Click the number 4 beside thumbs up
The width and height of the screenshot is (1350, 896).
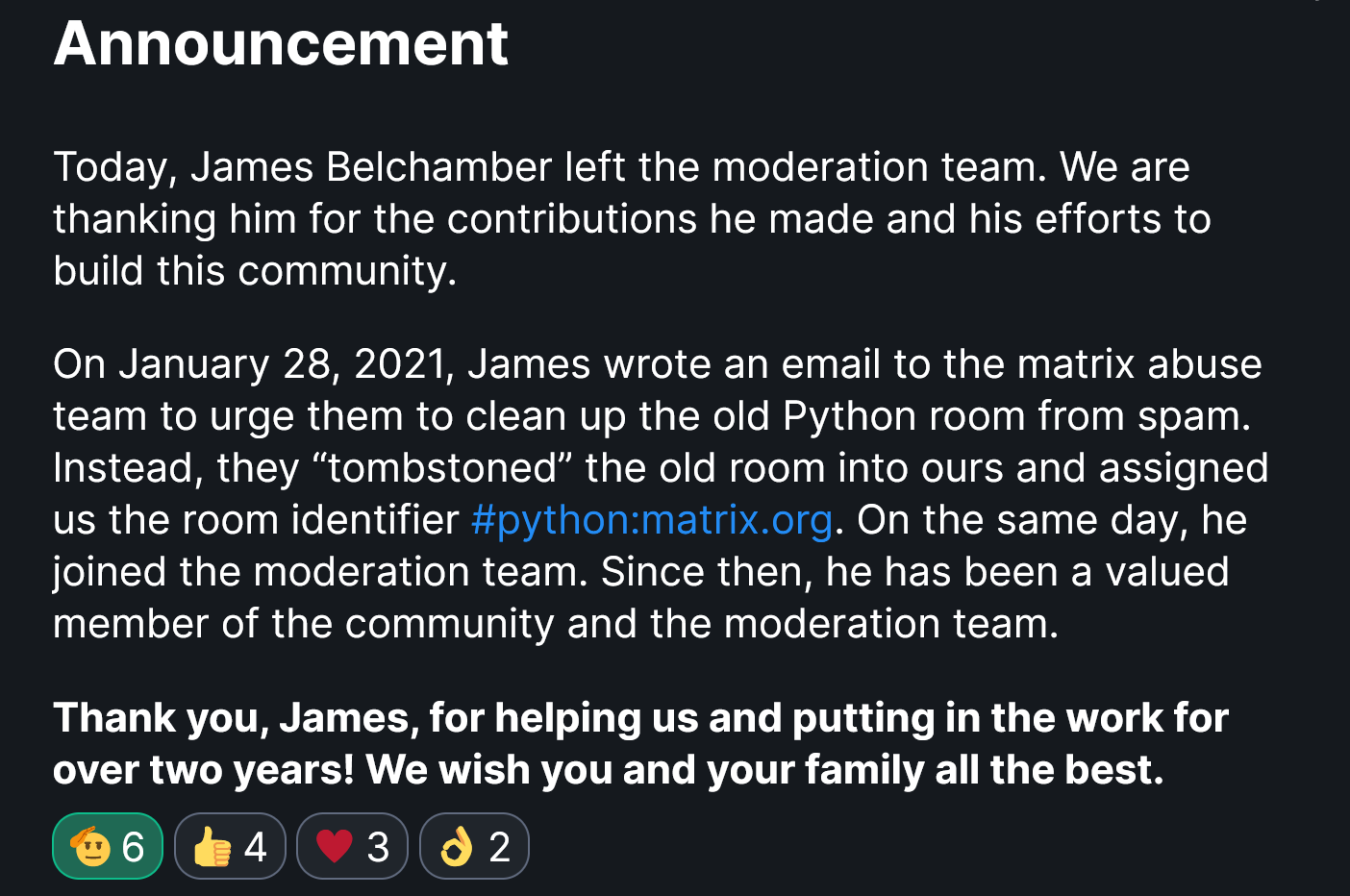pyautogui.click(x=255, y=847)
